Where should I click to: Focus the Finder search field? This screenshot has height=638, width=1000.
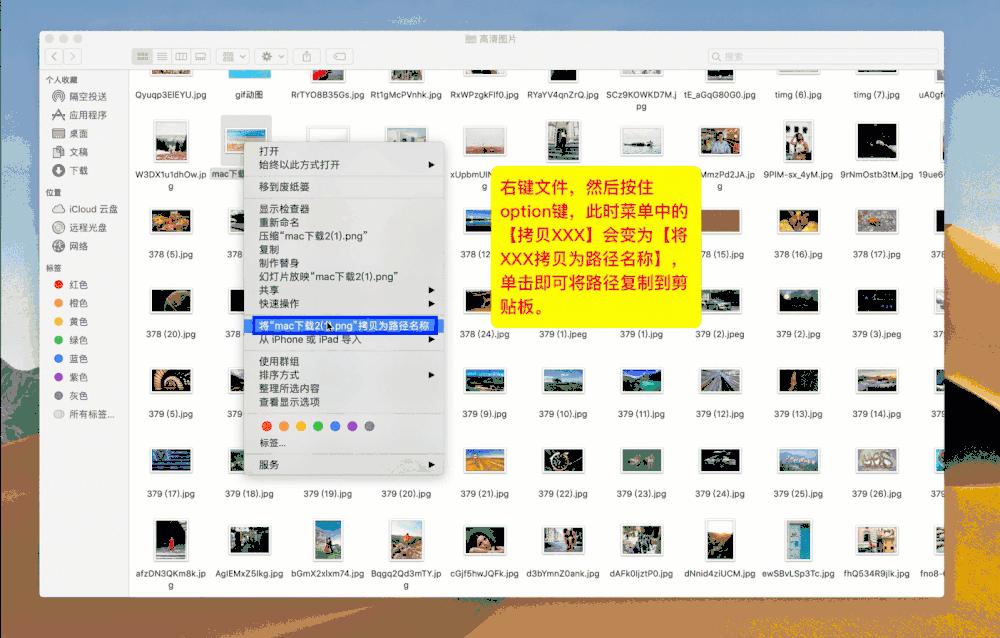pos(823,57)
